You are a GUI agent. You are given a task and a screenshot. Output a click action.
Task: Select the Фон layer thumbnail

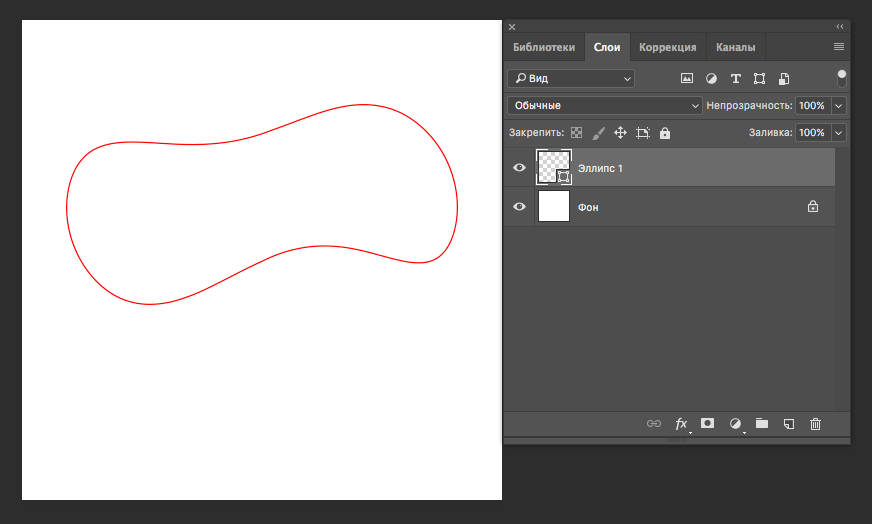pyautogui.click(x=554, y=206)
